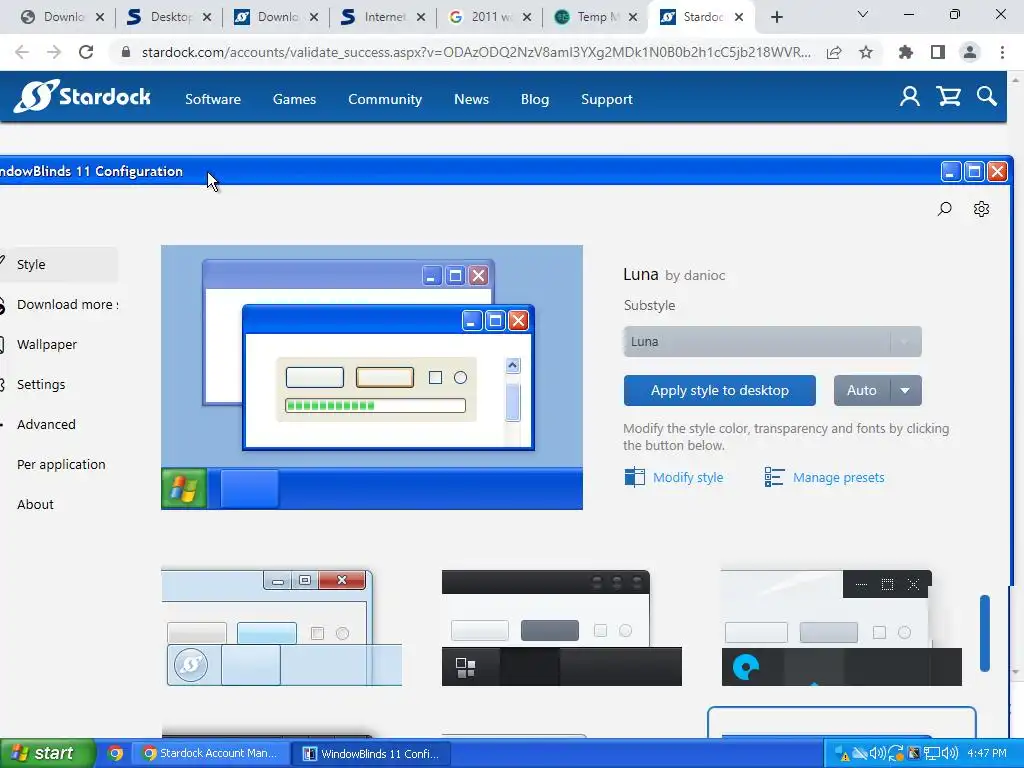Go forward in Chrome browser

[54, 52]
